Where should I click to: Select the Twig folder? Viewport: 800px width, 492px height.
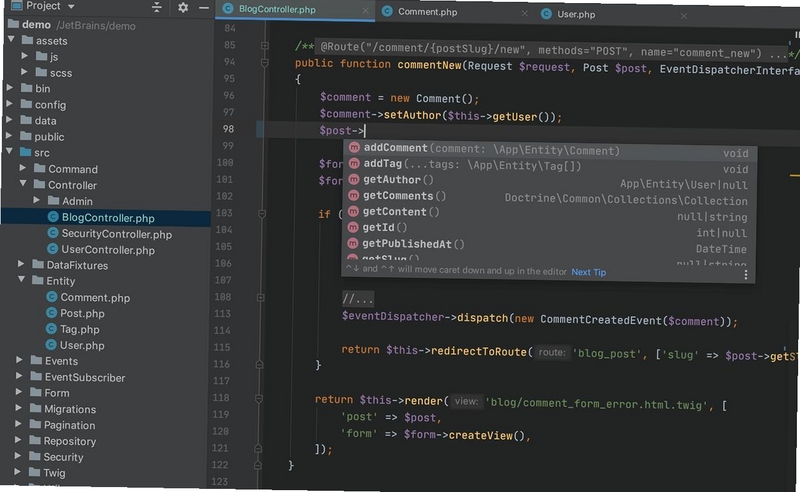point(47,473)
